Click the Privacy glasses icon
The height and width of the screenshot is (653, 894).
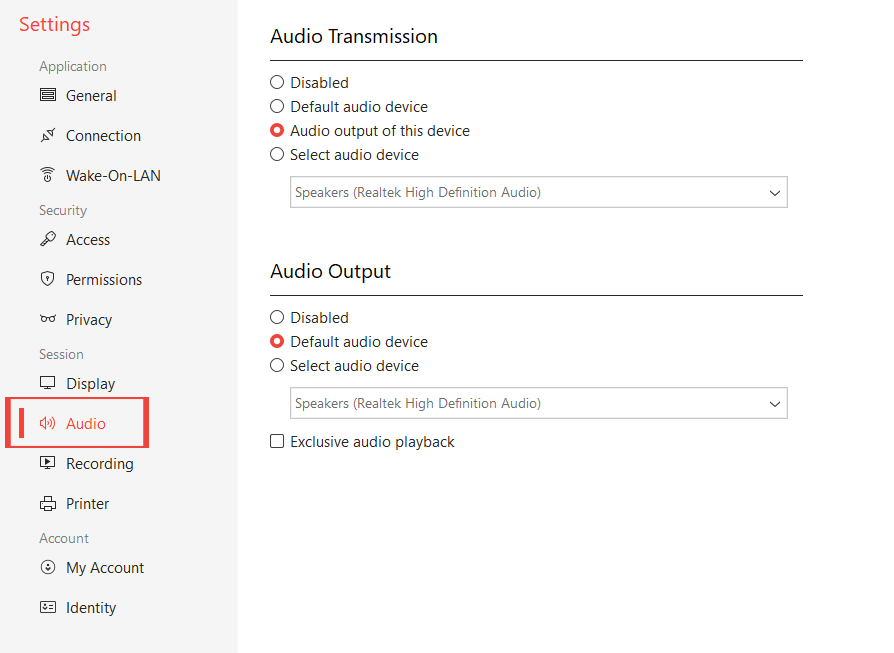point(47,320)
